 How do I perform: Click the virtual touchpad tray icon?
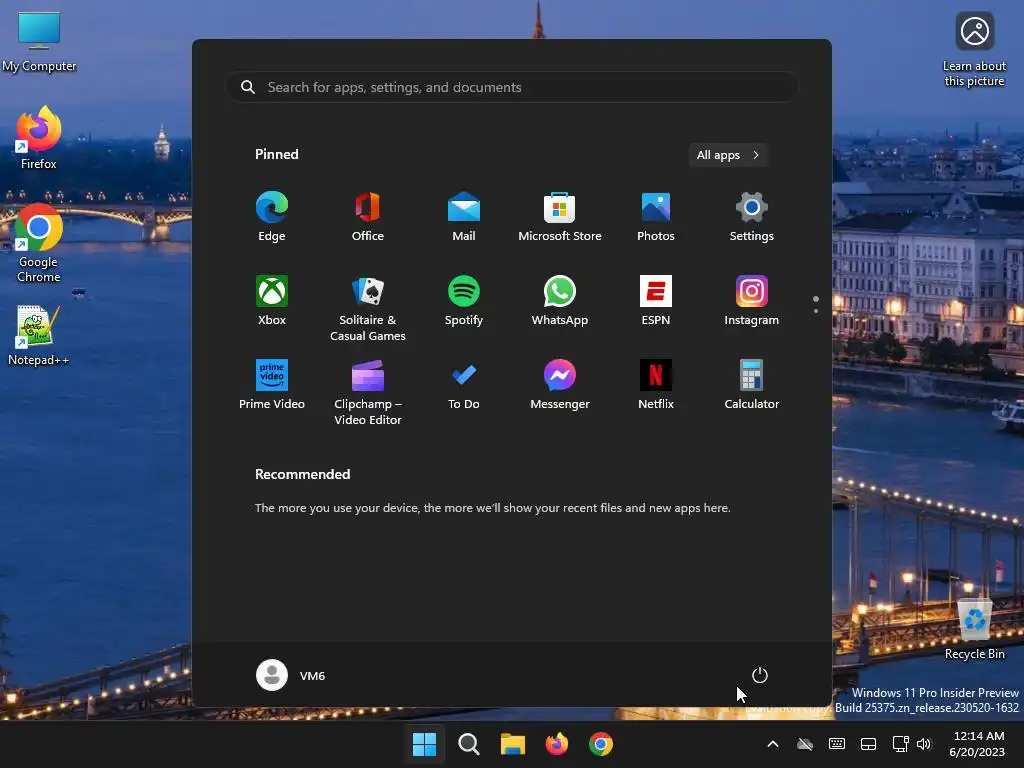868,744
